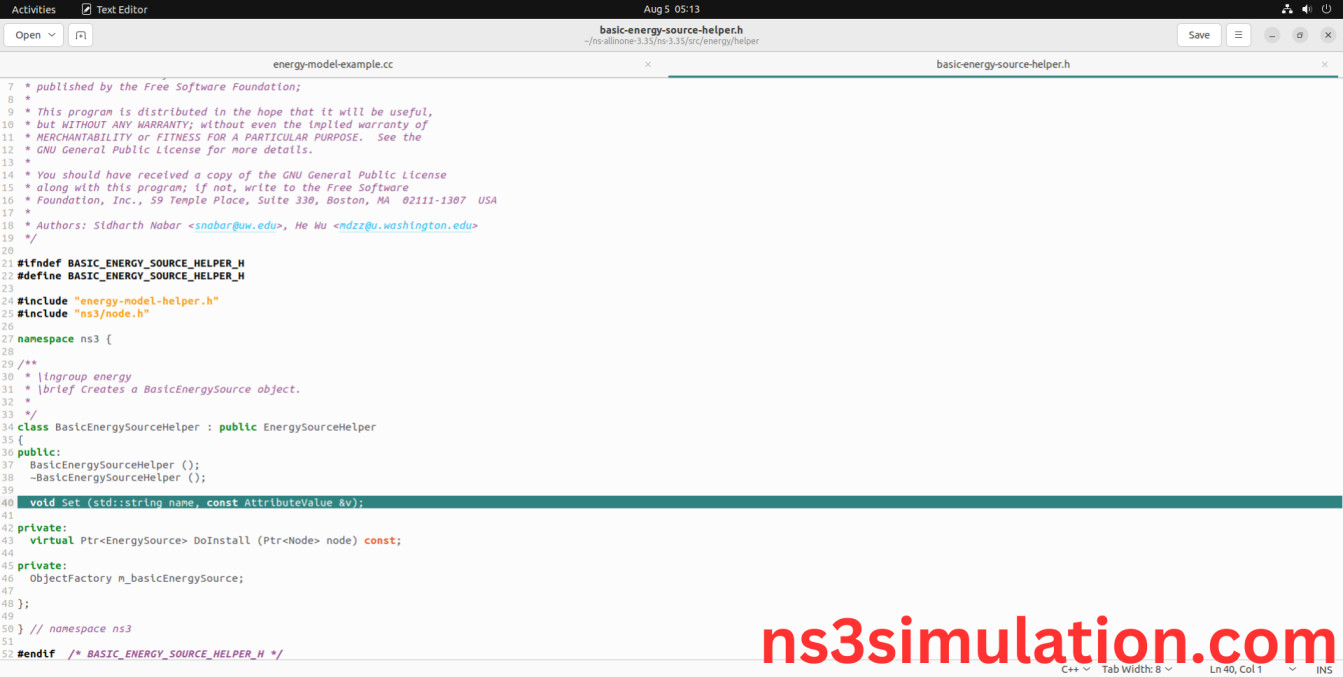Toggle INS insert mode in status bar
Screen dimensions: 1343x677
click(x=1323, y=669)
